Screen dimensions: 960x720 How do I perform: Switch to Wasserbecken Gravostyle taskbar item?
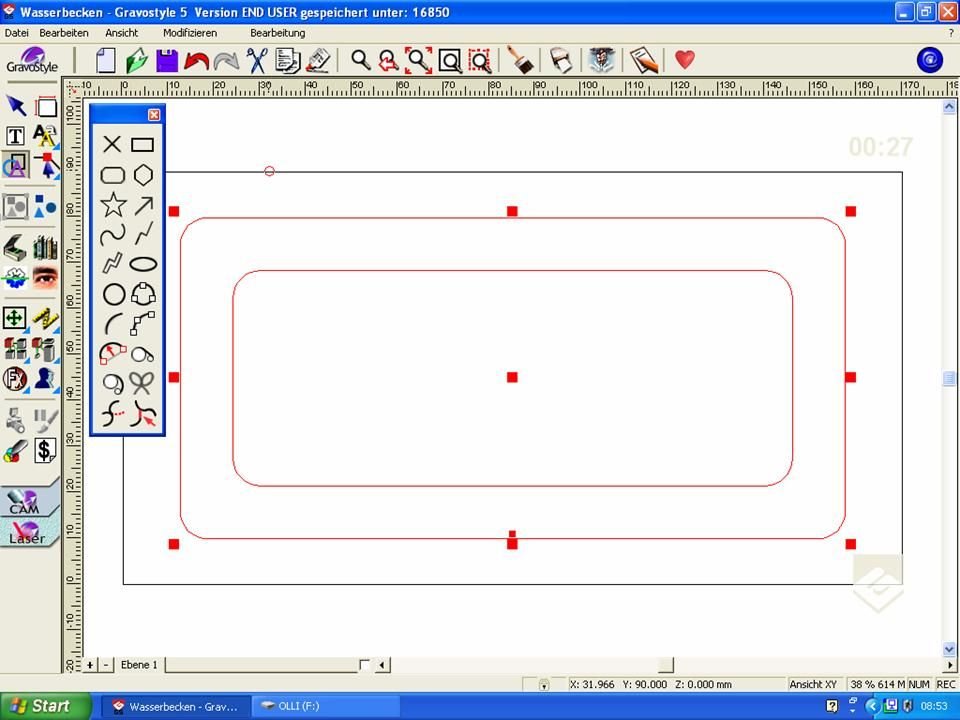(175, 707)
